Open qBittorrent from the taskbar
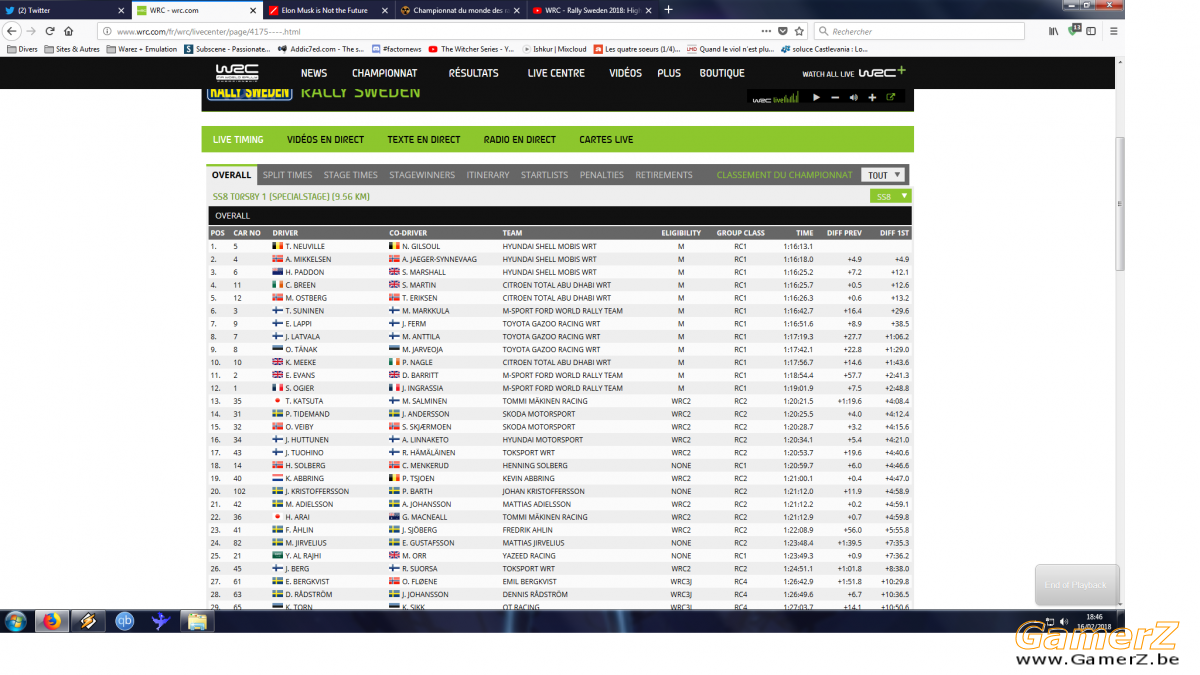This screenshot has width=1200, height=675. click(125, 621)
